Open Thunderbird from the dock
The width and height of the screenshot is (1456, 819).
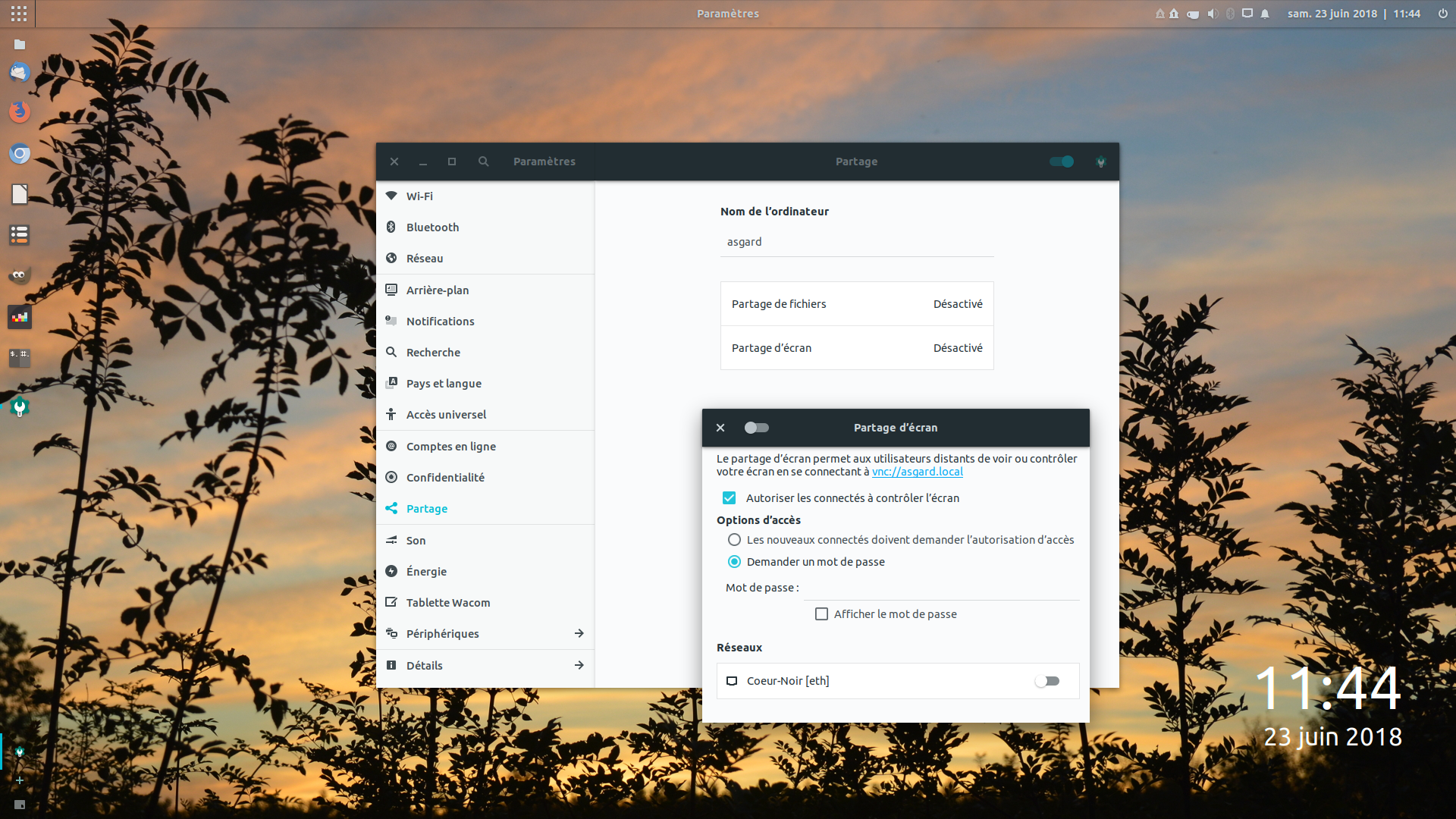[x=20, y=72]
